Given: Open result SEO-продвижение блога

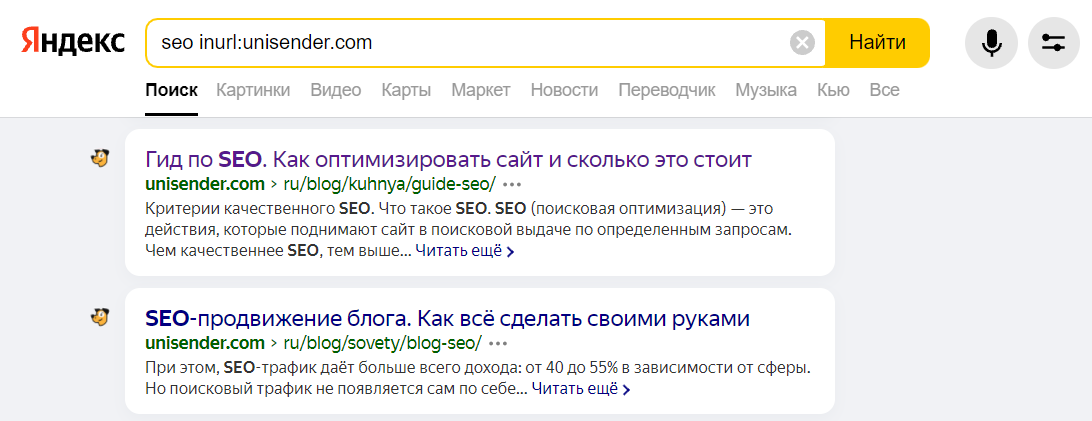Looking at the screenshot, I should click(447, 319).
